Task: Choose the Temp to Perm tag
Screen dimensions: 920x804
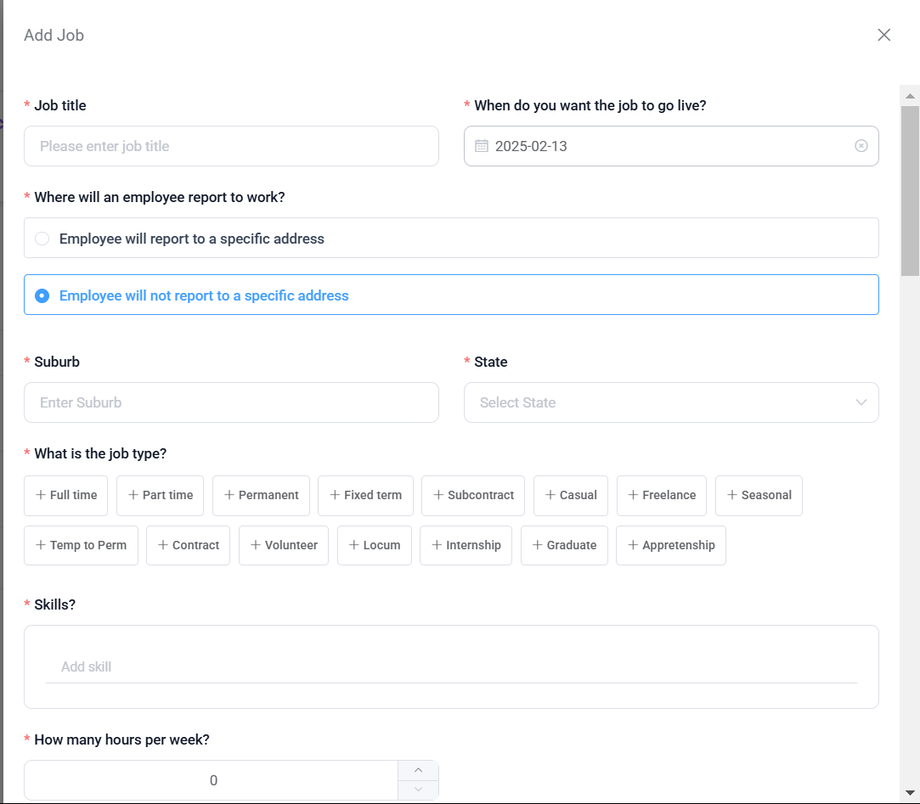Action: (x=81, y=545)
